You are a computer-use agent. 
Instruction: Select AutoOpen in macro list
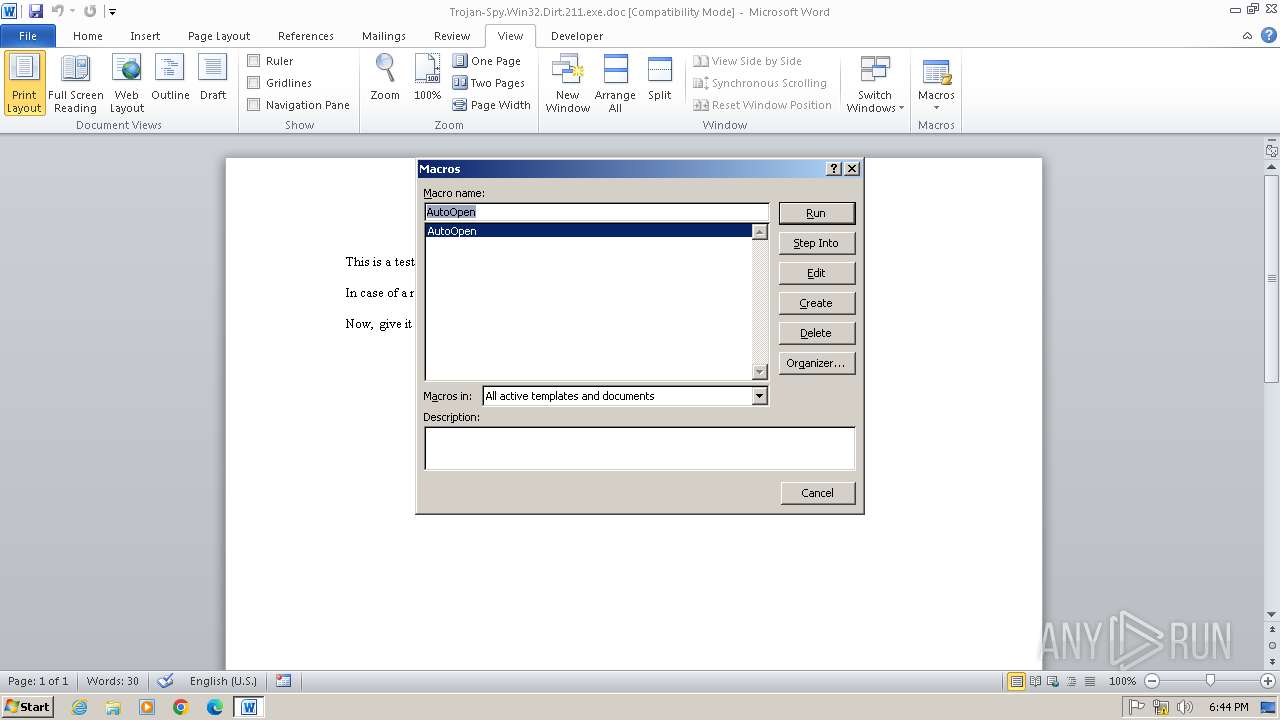coord(588,231)
